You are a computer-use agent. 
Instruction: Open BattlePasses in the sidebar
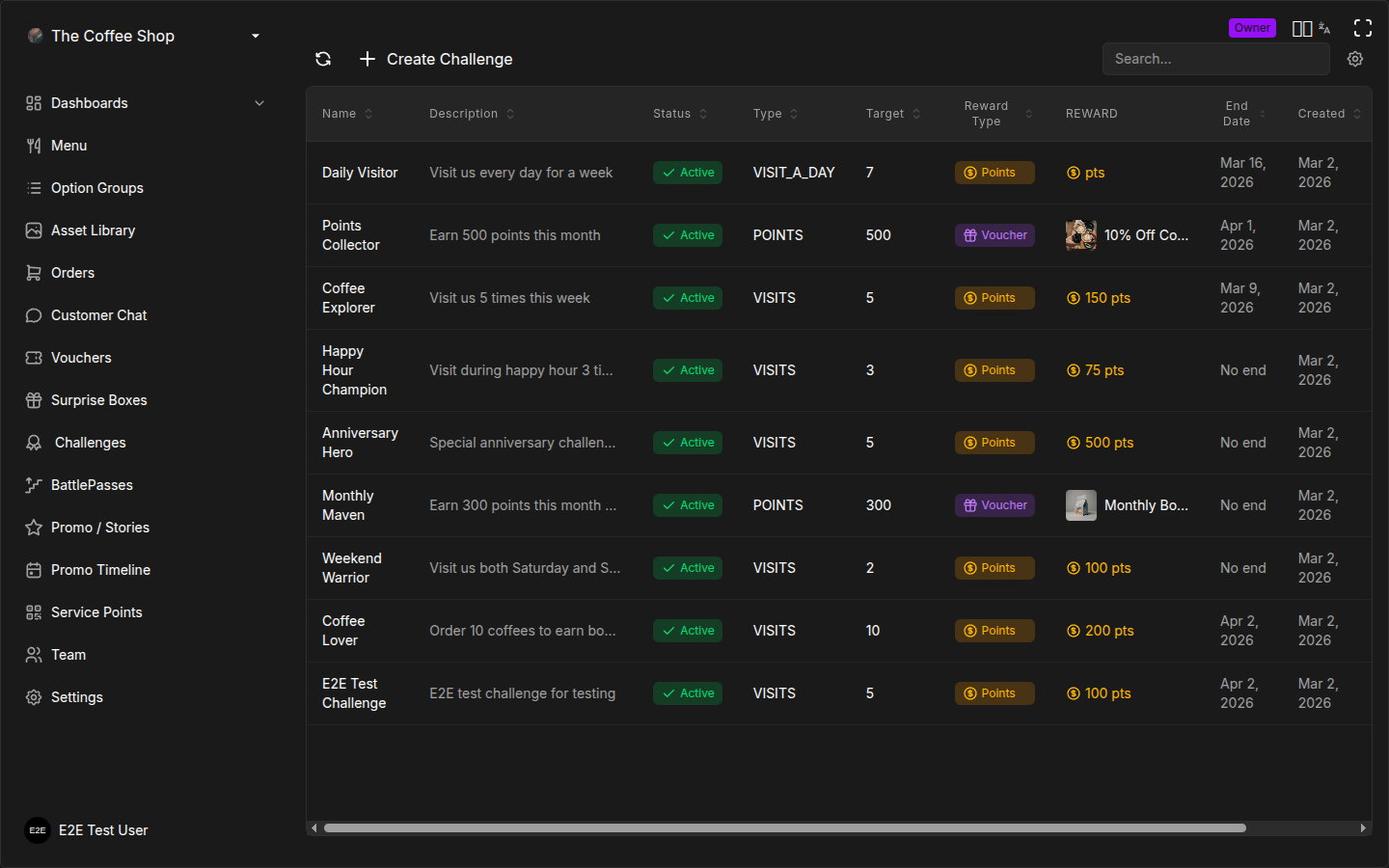click(x=92, y=485)
